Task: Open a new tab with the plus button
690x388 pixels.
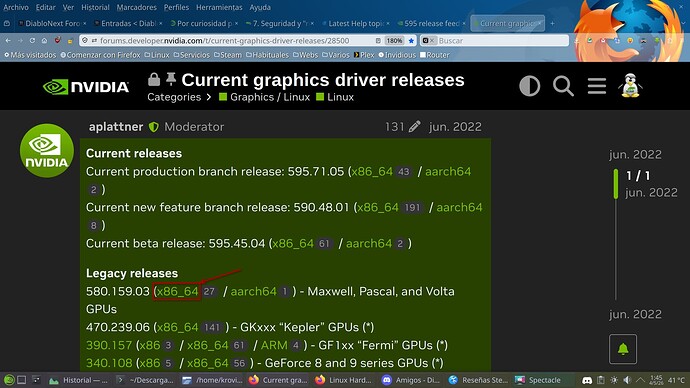Action: [552, 23]
